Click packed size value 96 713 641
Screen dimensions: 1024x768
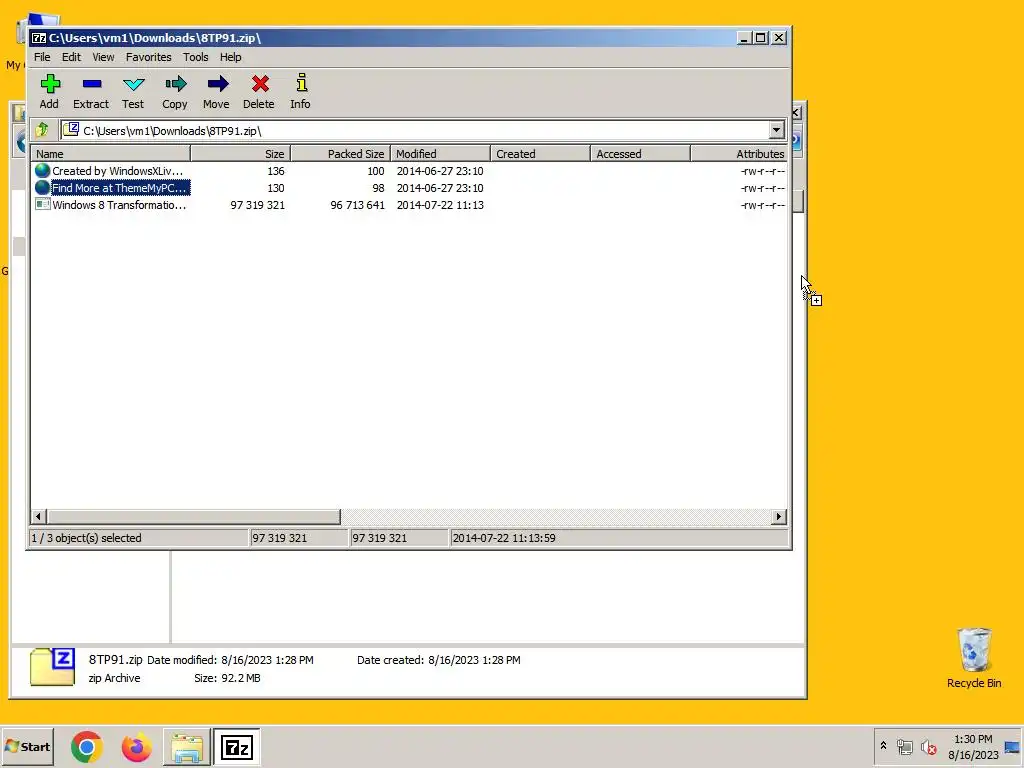click(357, 205)
